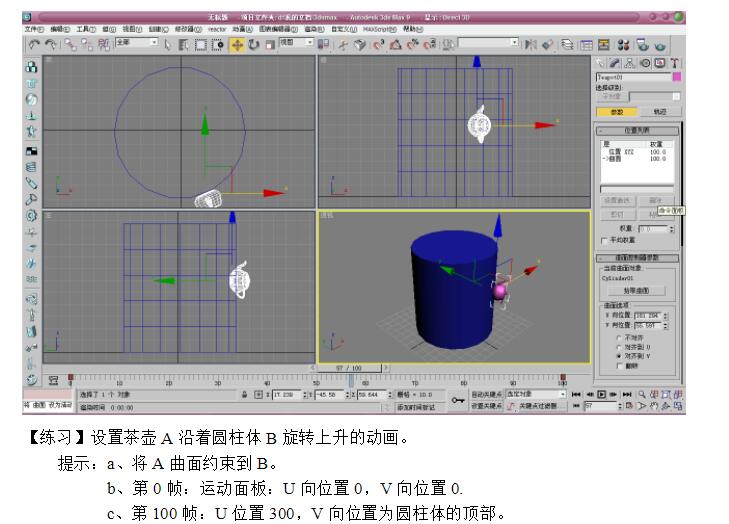Viewport: 729px width, 524px height.
Task: Select the Rotate tool in main toolbar
Action: pyautogui.click(x=254, y=44)
